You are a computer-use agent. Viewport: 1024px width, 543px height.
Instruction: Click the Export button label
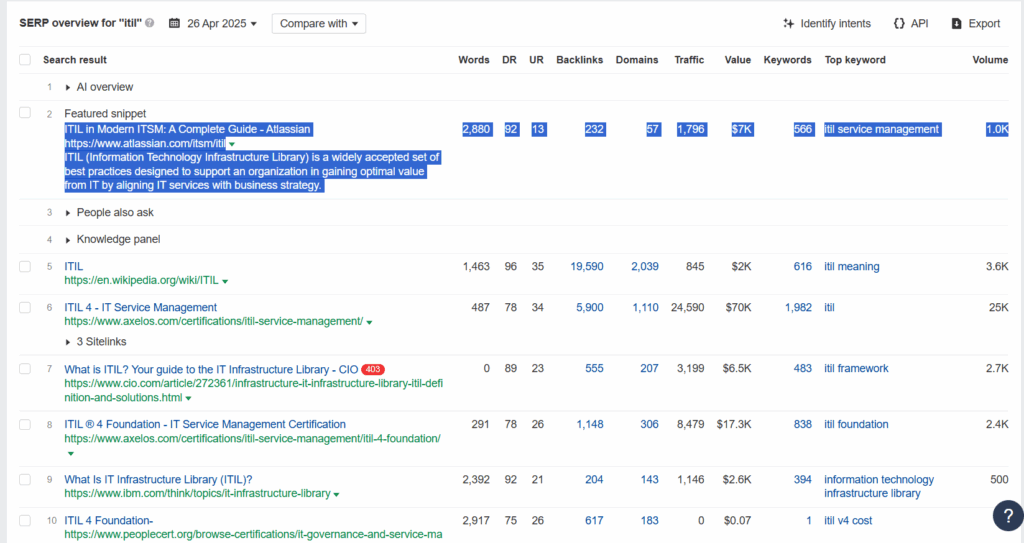tap(984, 24)
